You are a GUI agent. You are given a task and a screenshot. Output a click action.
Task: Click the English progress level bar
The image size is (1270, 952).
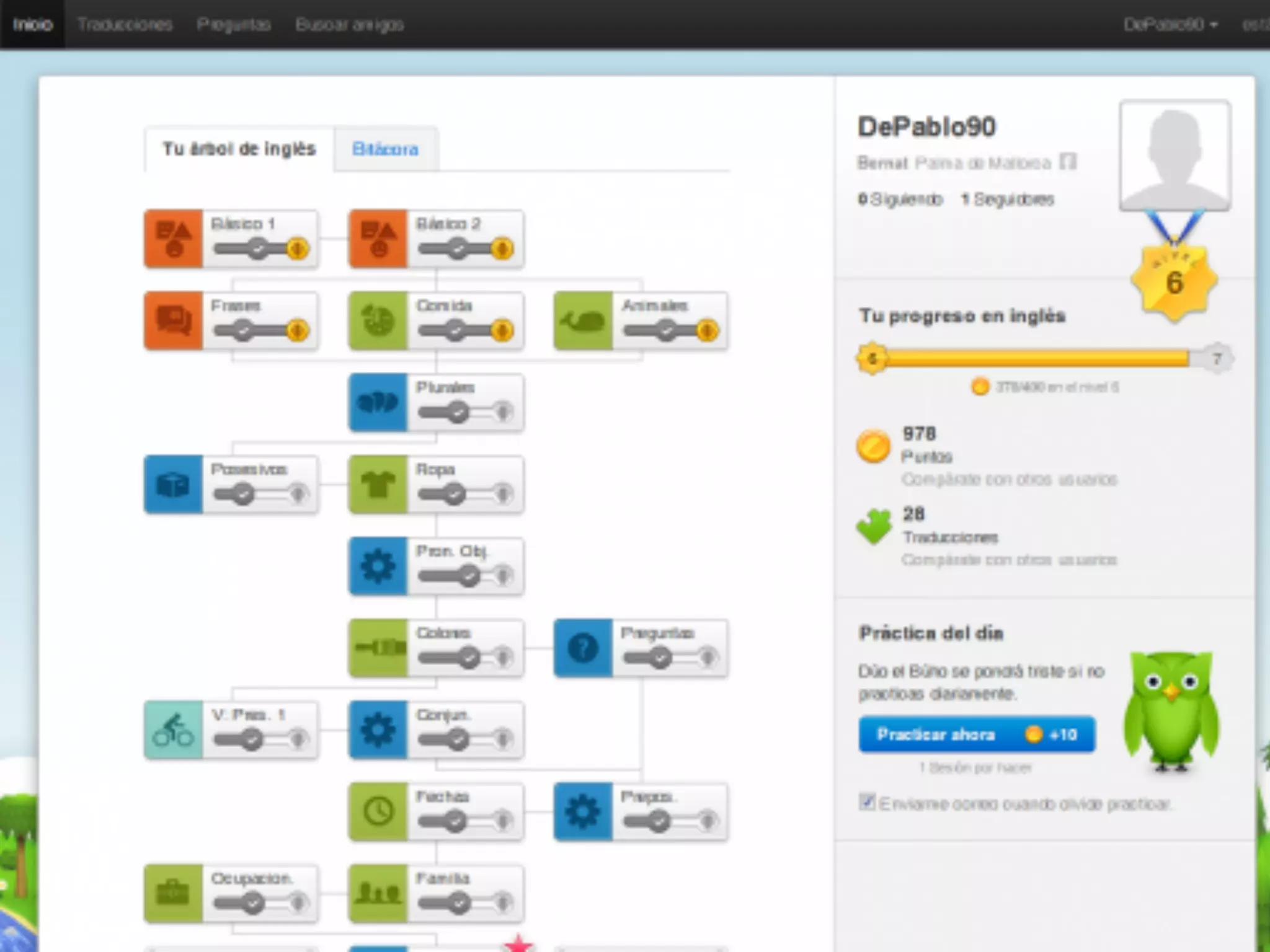1036,358
